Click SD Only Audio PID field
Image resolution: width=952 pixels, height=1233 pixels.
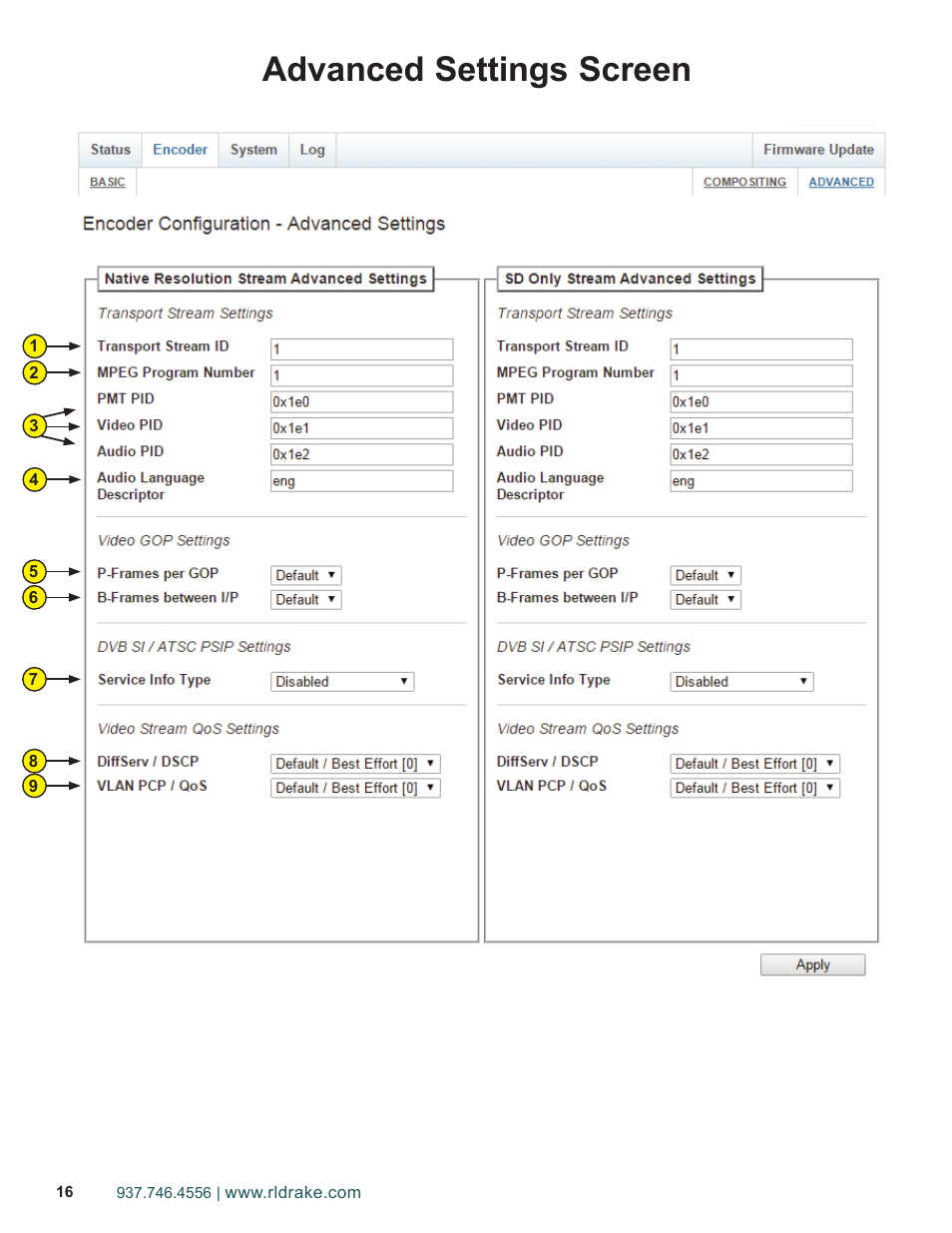761,454
